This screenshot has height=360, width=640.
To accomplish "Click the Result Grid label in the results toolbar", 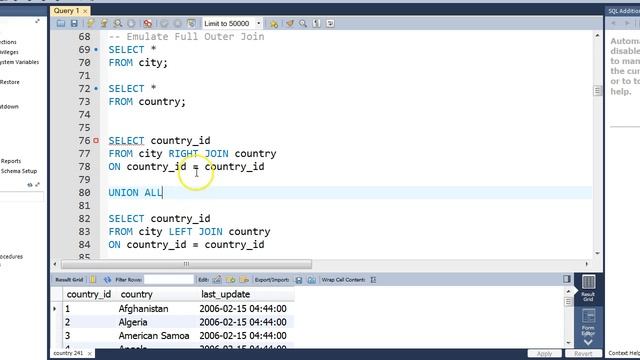I will [69, 280].
